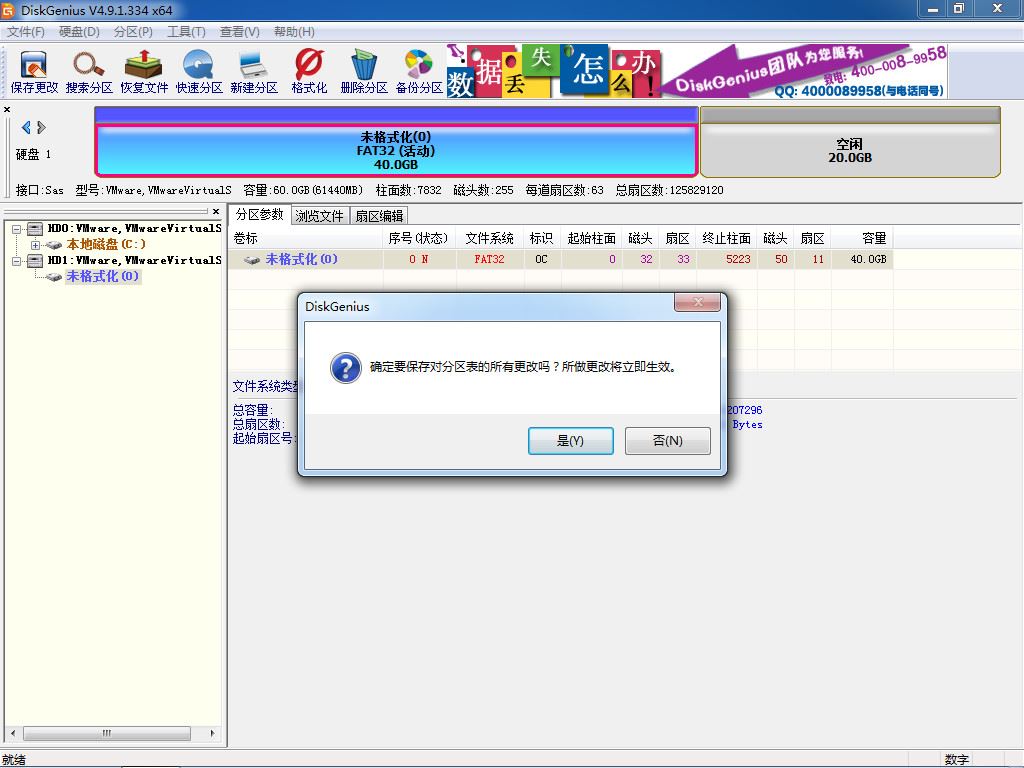Open the 硬盘(D) menu
This screenshot has height=768, width=1024.
point(79,31)
